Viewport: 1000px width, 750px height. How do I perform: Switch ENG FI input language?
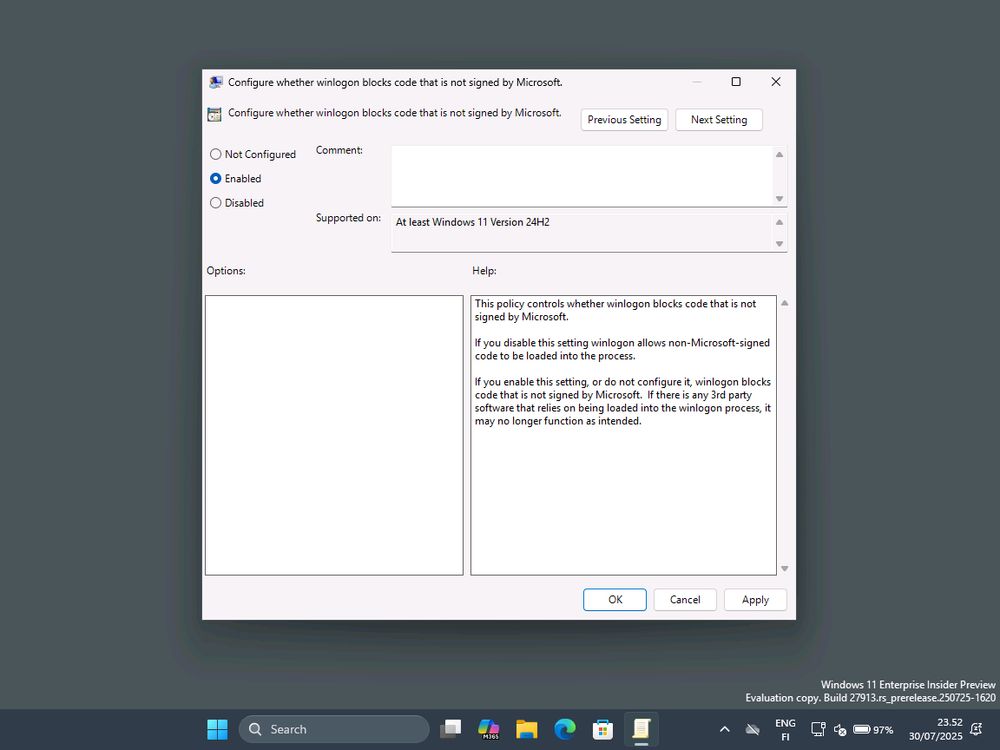point(785,730)
